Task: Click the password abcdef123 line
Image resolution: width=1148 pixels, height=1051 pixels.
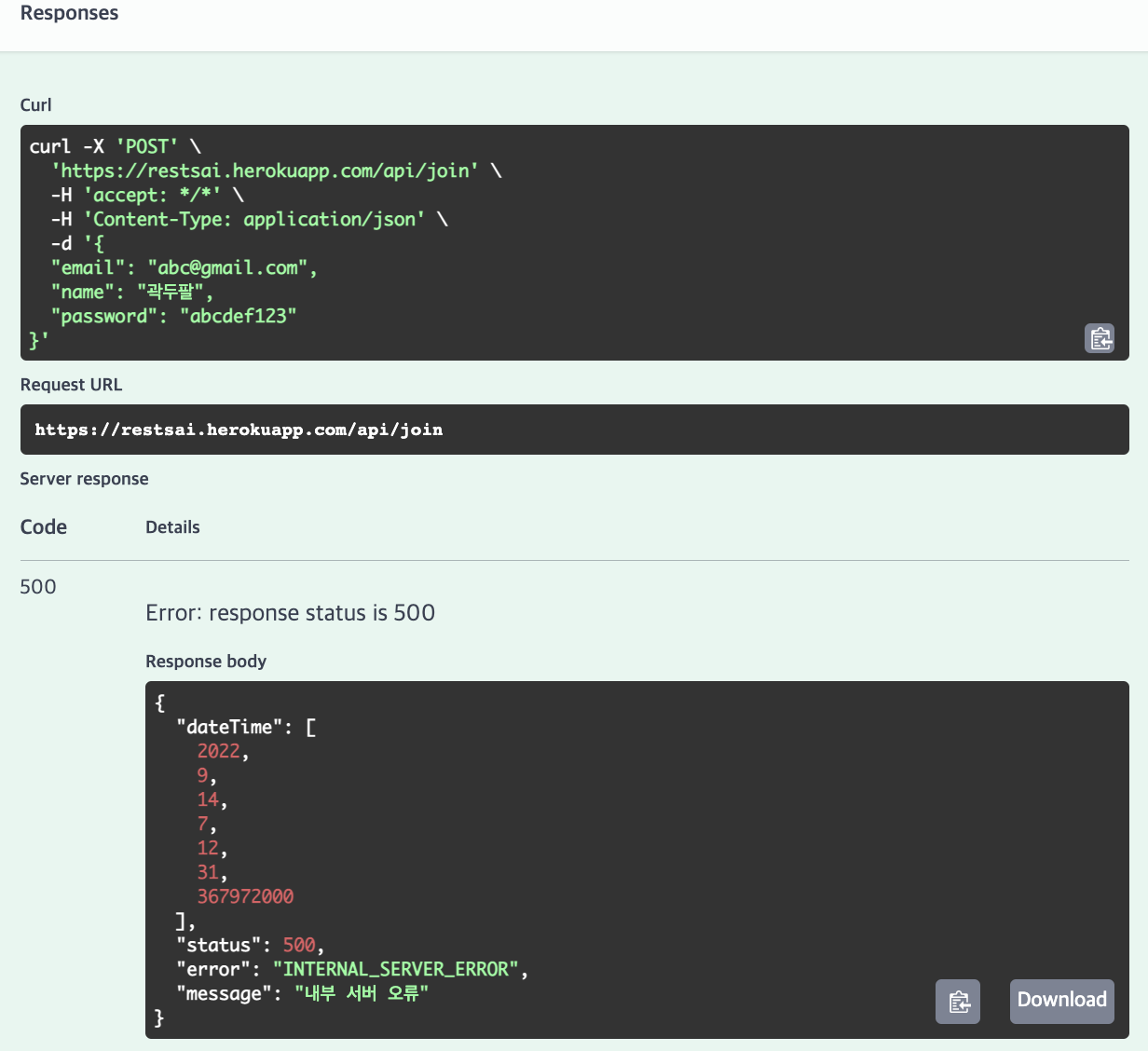Action: point(174,316)
